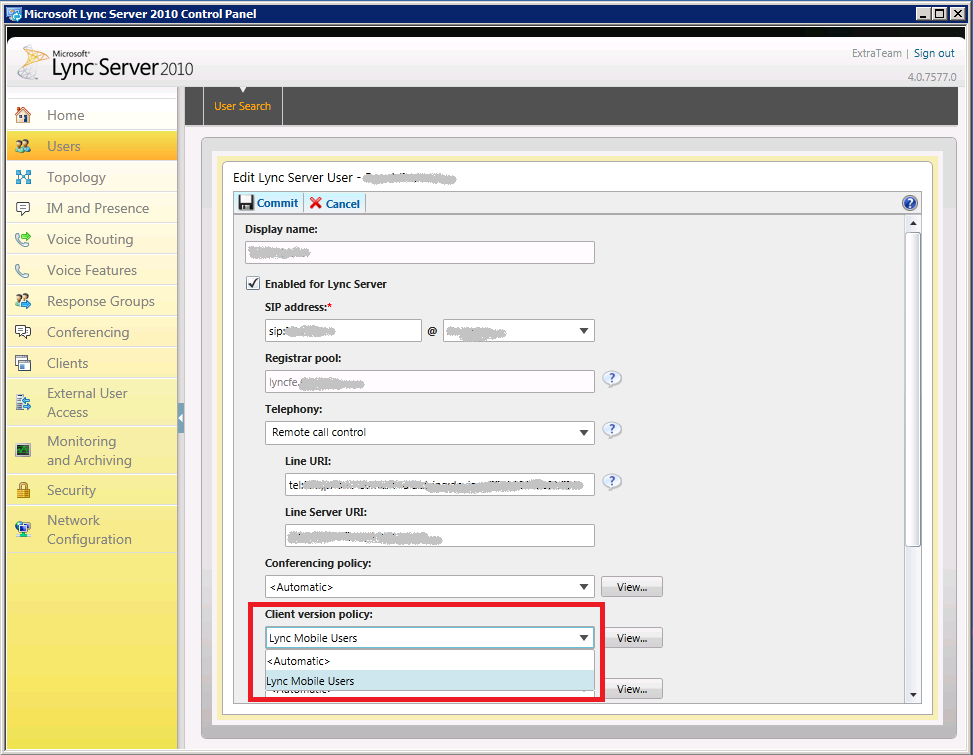The image size is (973, 755).
Task: Click View beside Conferencing policy
Action: pyautogui.click(x=631, y=587)
